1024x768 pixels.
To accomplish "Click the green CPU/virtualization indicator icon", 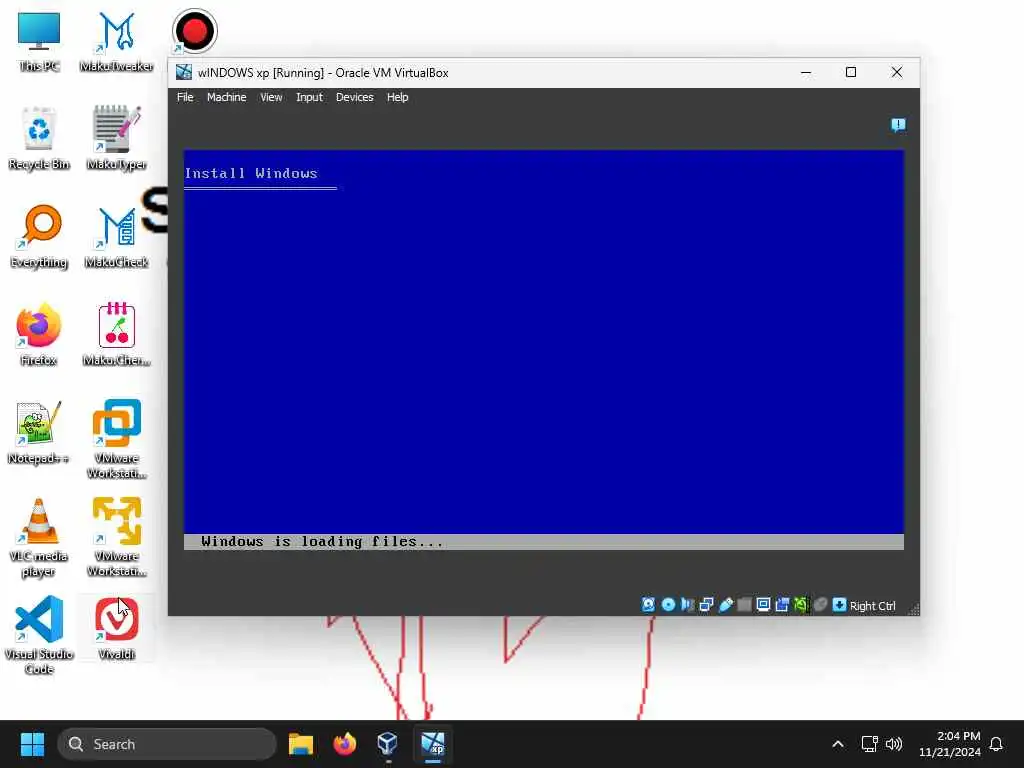I will 801,605.
